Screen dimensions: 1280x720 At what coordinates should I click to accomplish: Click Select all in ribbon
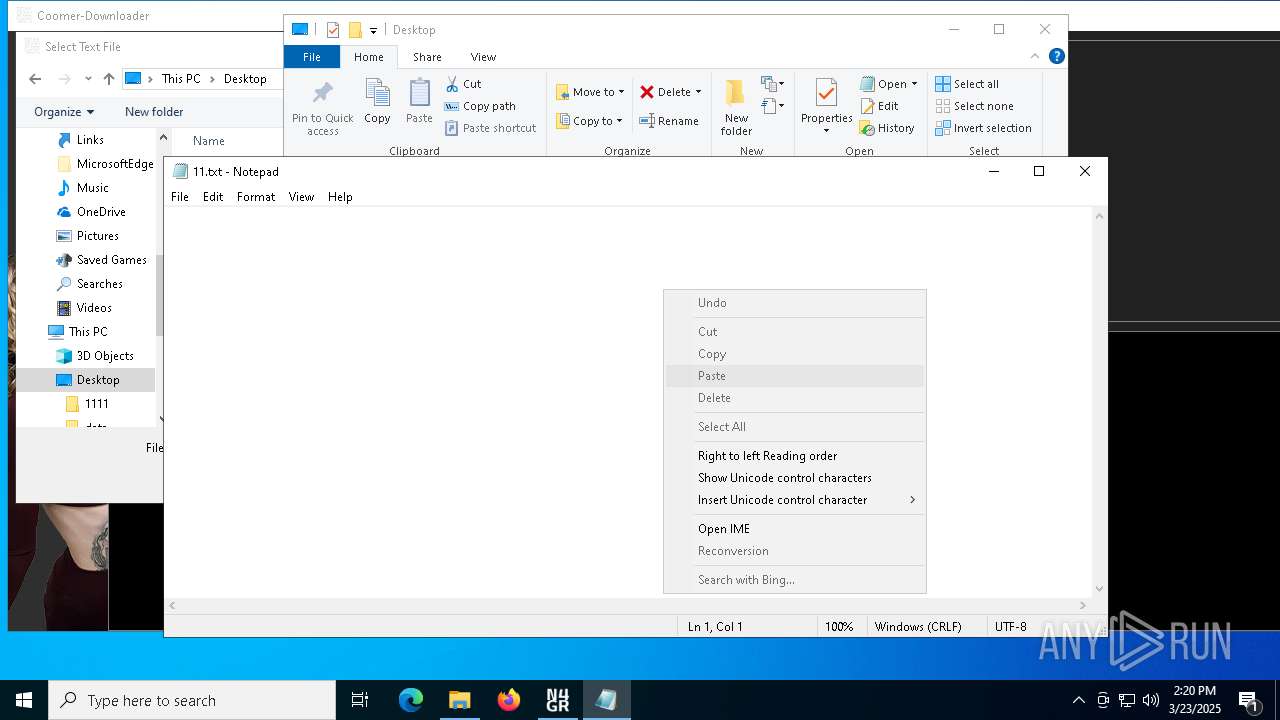pos(967,84)
